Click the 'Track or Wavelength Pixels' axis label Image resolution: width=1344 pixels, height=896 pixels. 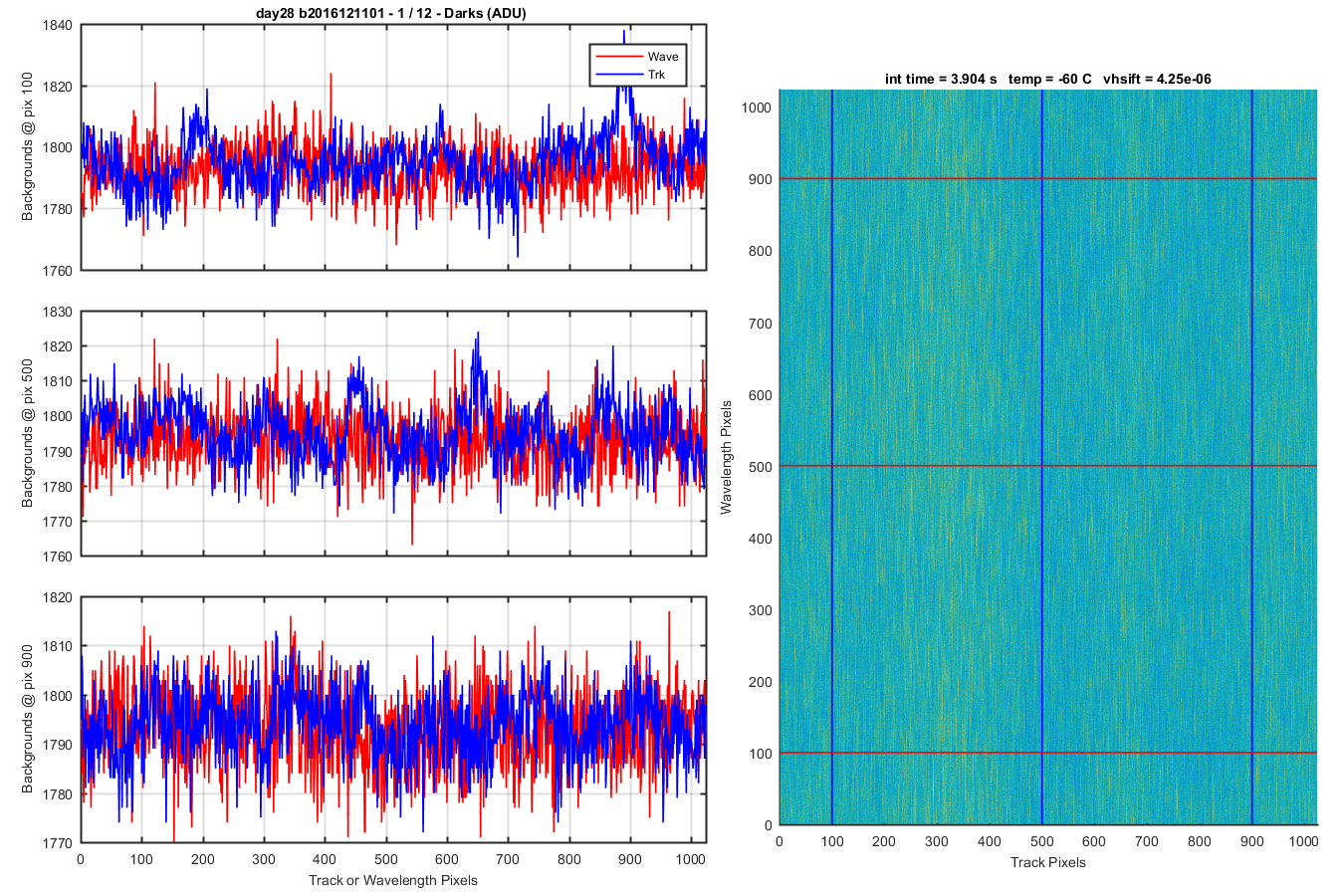[x=393, y=880]
